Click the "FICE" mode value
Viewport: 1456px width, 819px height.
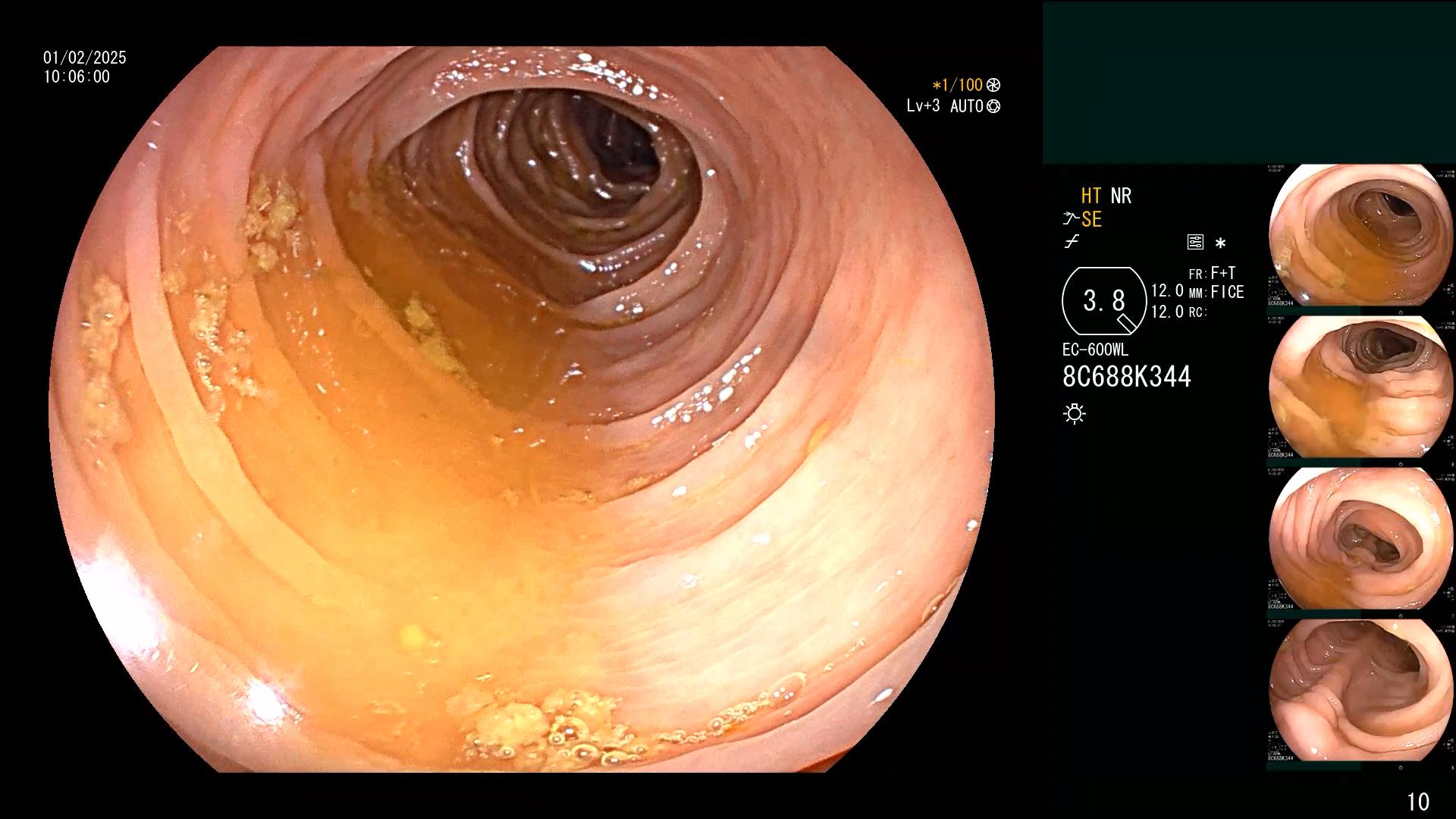[x=1228, y=292]
